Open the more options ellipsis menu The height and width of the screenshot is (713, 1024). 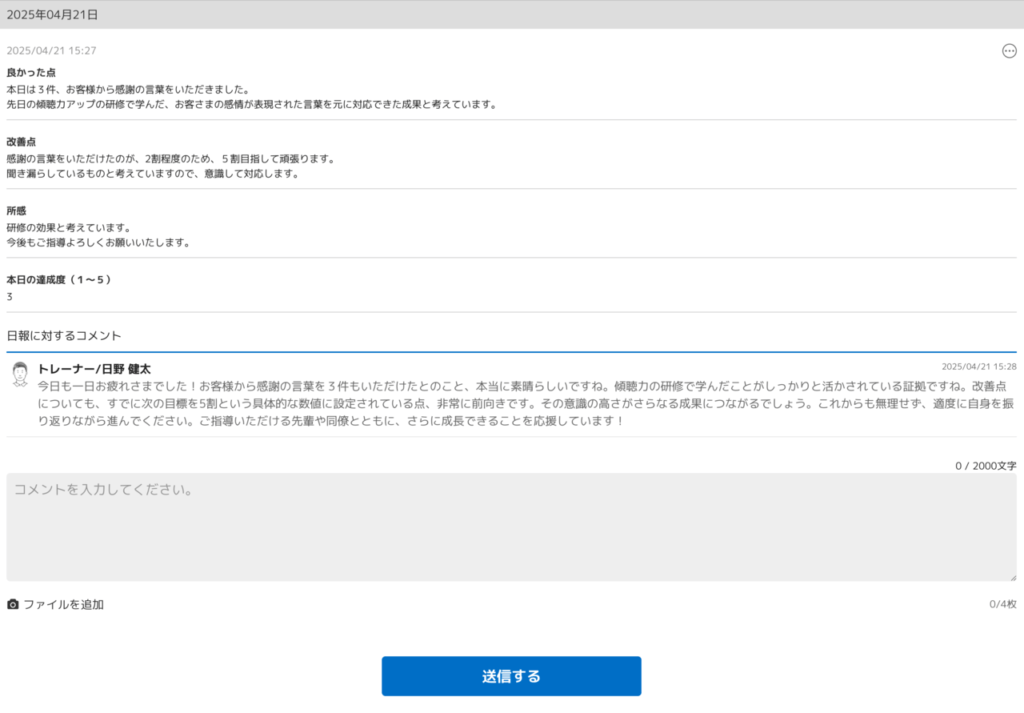(1008, 51)
